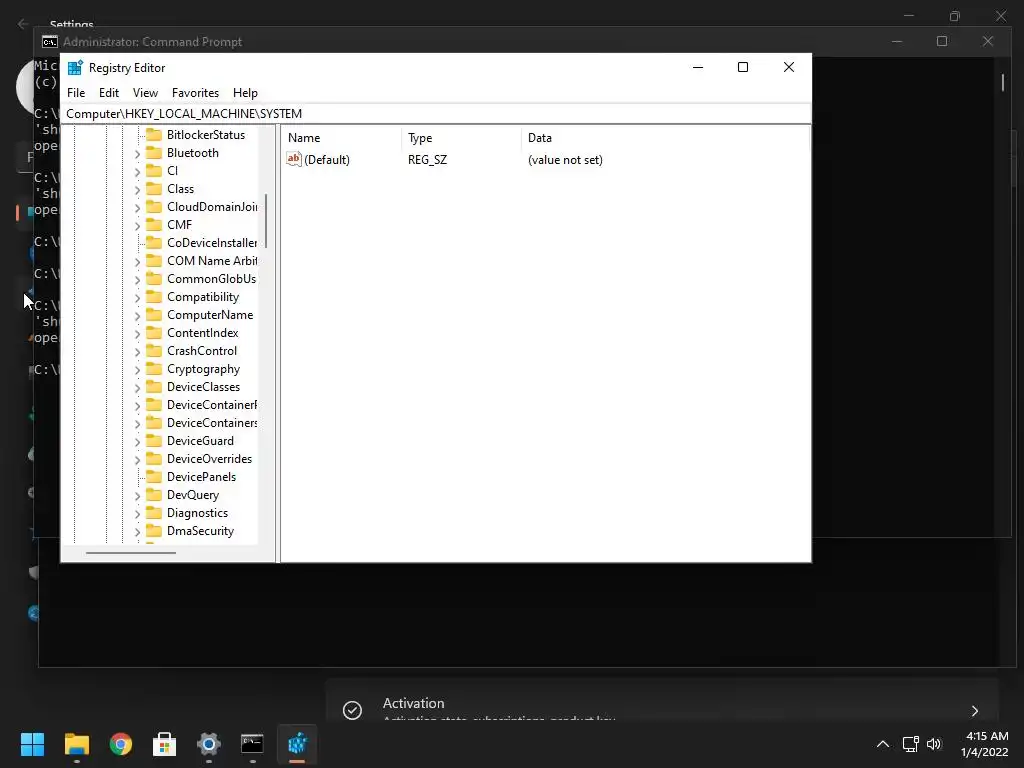Expand the COM Name Arbiter key
Image resolution: width=1024 pixels, height=768 pixels.
pos(137,261)
